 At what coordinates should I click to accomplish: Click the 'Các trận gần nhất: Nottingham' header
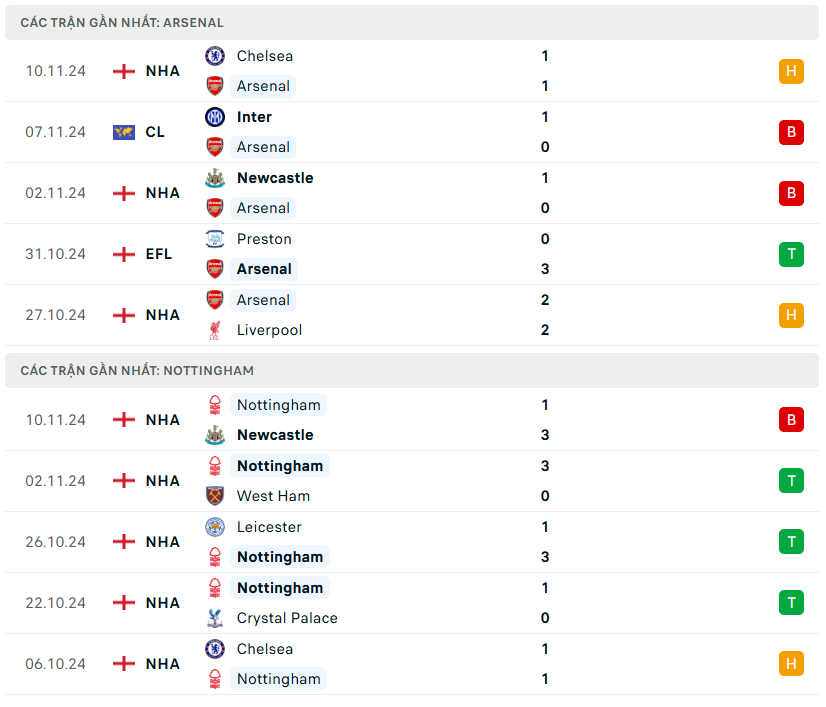137,370
